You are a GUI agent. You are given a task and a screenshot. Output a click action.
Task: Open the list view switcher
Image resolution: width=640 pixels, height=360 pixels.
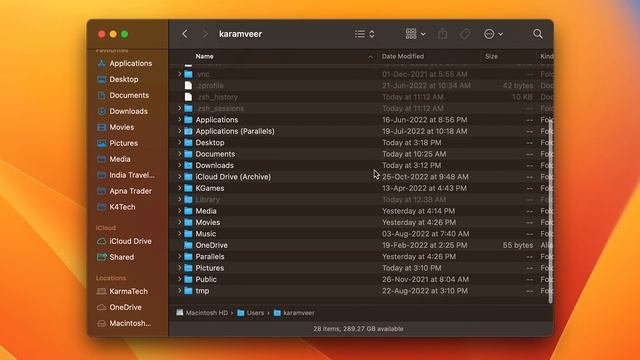coord(364,34)
